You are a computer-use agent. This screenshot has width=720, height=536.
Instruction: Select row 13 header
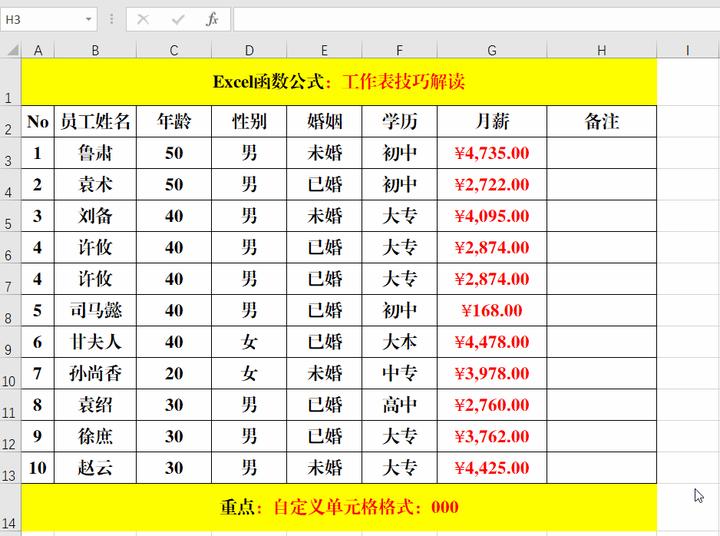(x=10, y=468)
